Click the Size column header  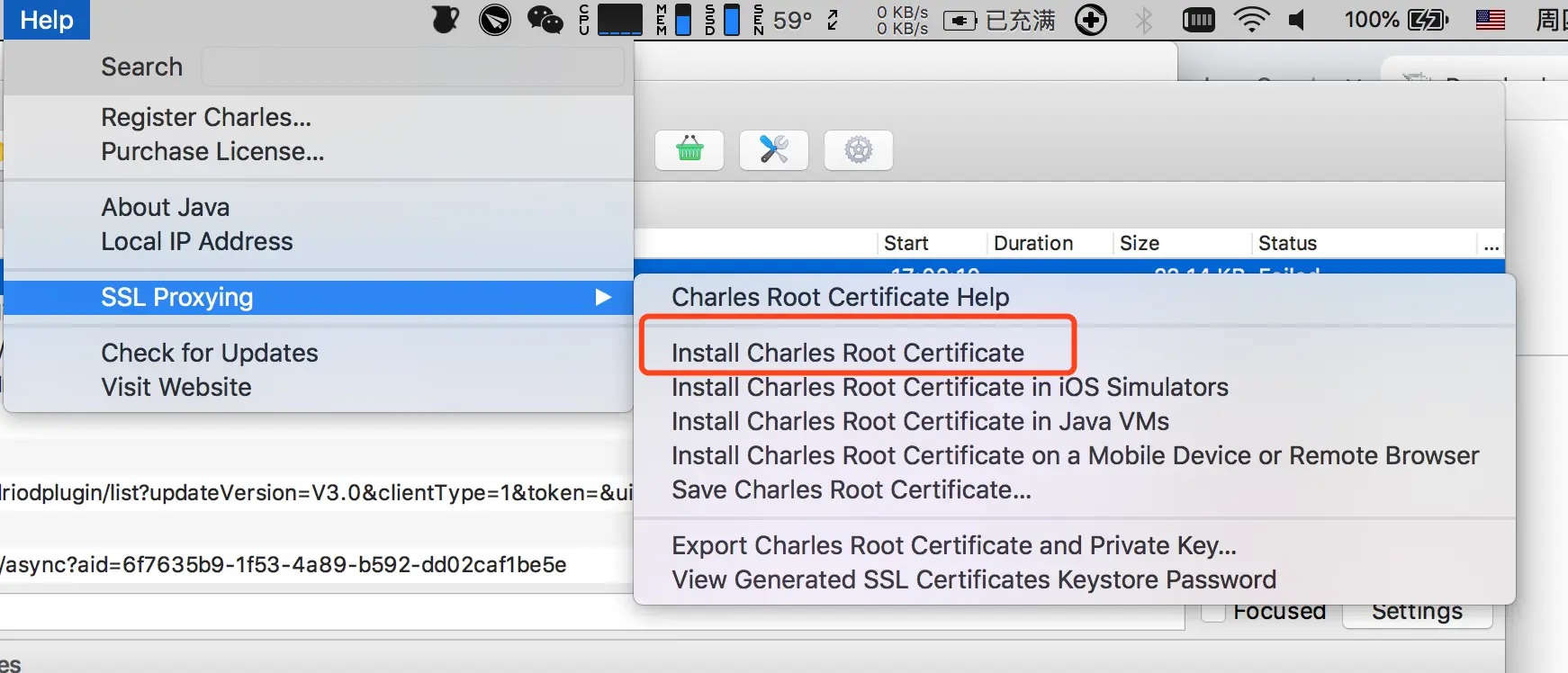click(1182, 243)
